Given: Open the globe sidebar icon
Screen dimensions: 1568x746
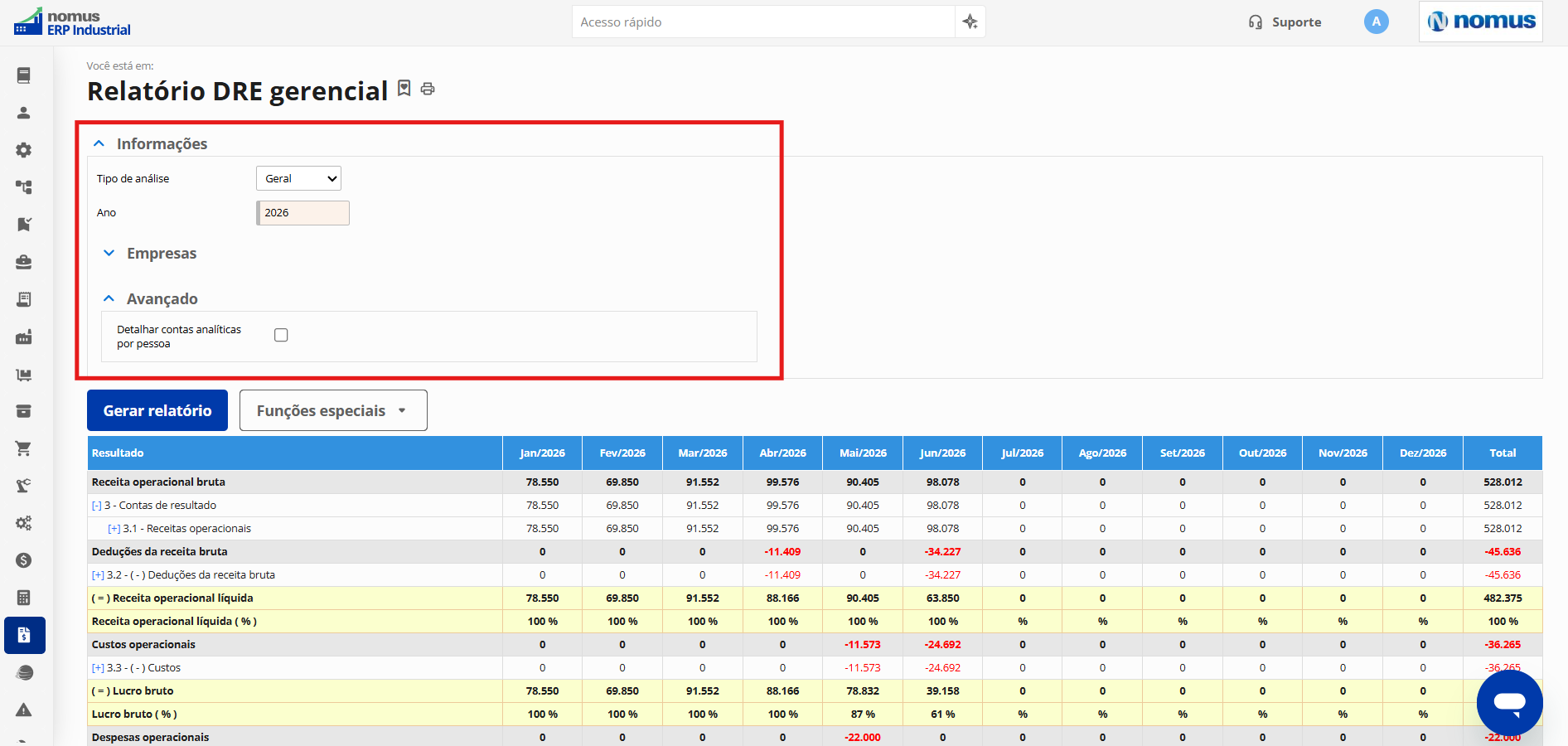Looking at the screenshot, I should (24, 672).
